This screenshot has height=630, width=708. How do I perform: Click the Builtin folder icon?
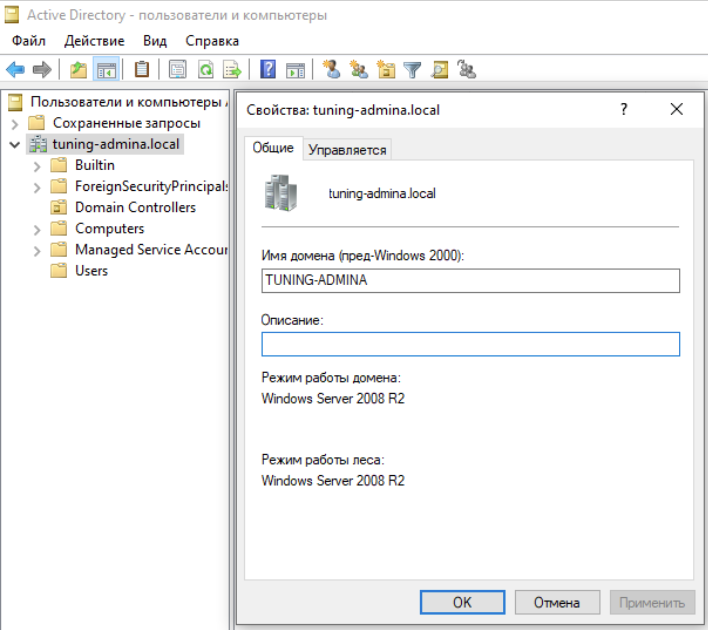point(59,165)
